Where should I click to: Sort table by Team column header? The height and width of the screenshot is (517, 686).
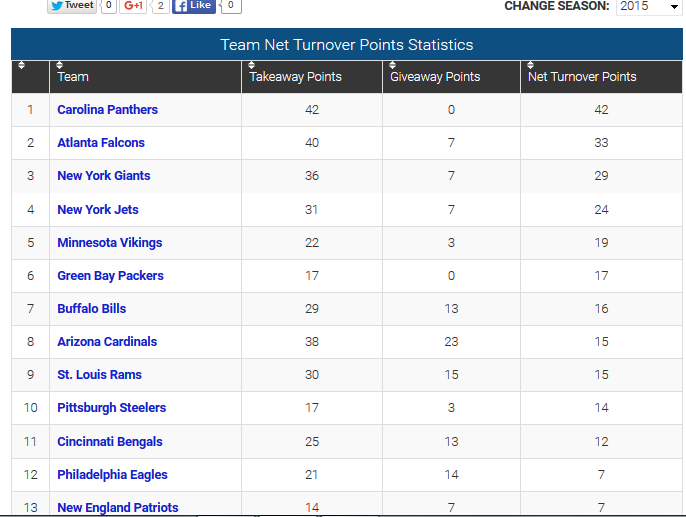[x=145, y=77]
